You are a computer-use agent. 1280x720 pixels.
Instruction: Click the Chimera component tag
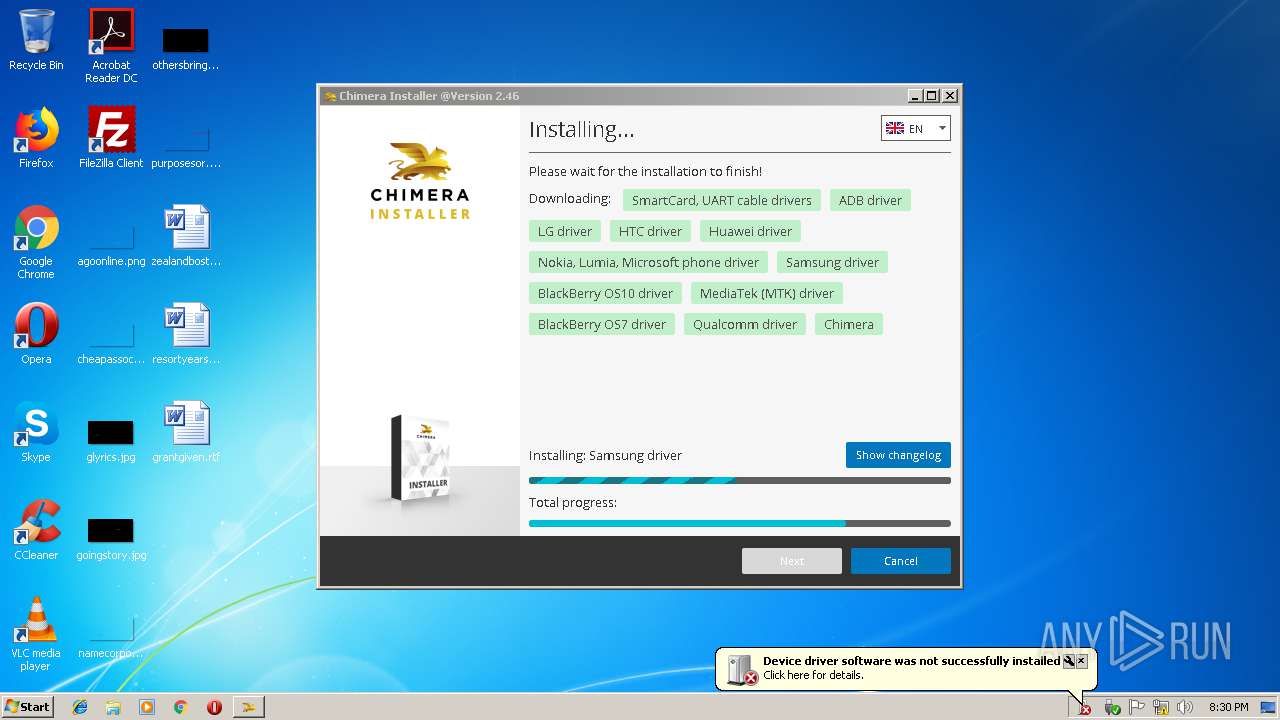coord(849,324)
